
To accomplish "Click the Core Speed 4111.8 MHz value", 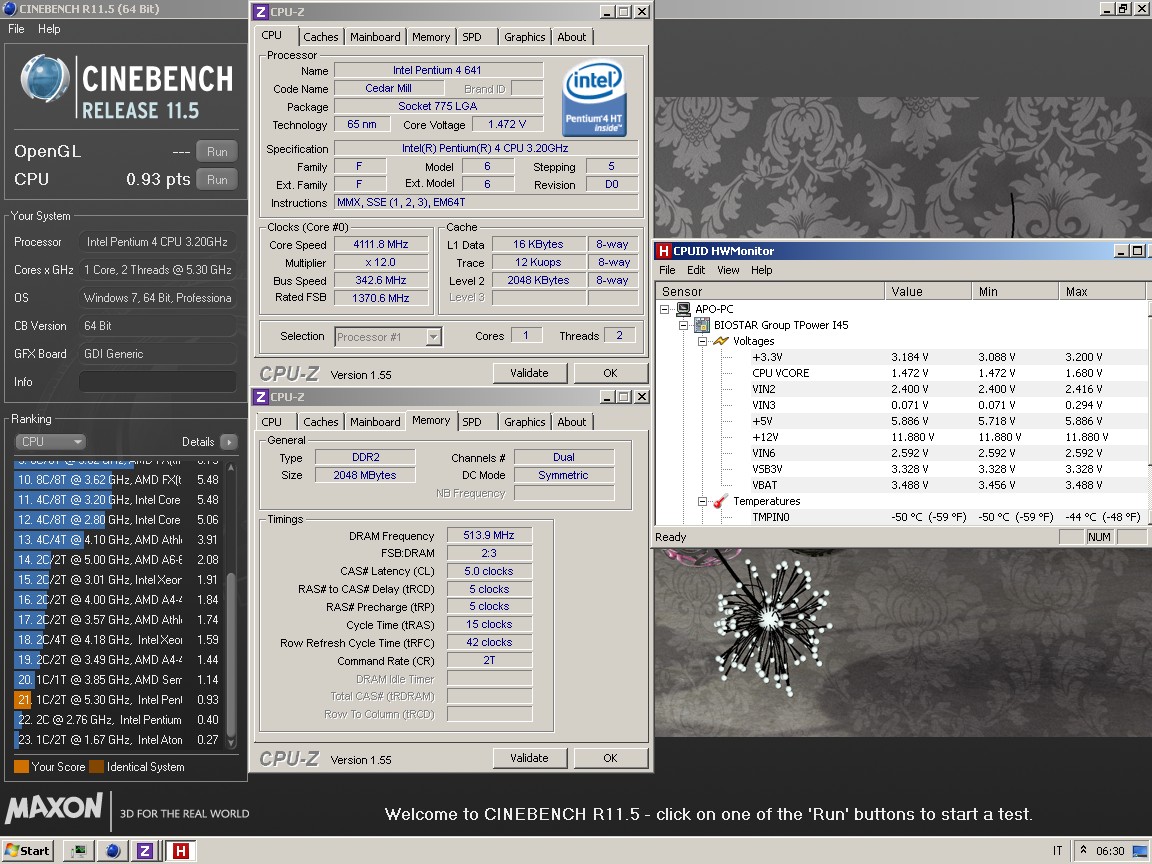I will pyautogui.click(x=381, y=244).
